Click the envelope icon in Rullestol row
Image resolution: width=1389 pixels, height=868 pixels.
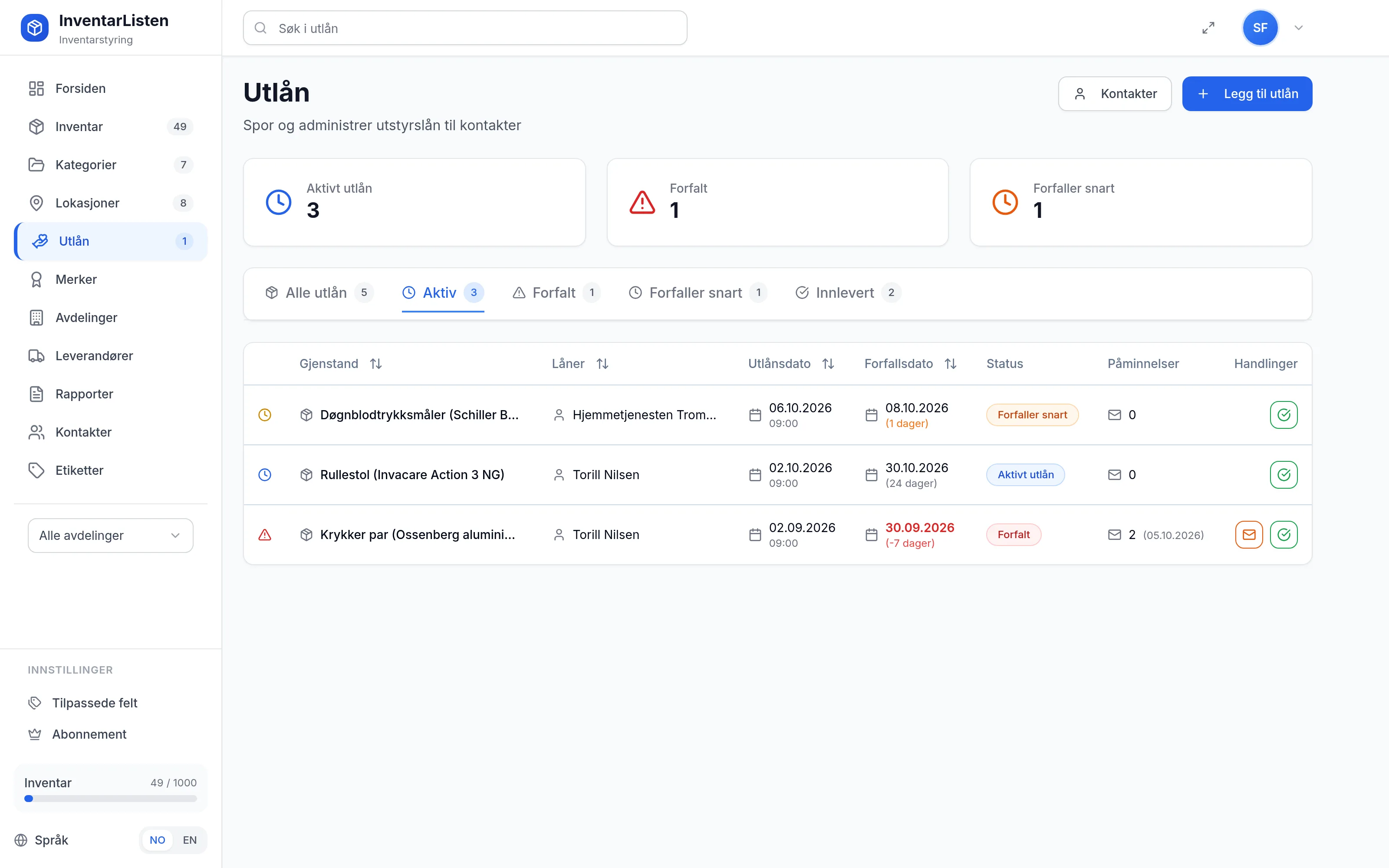pos(1114,475)
